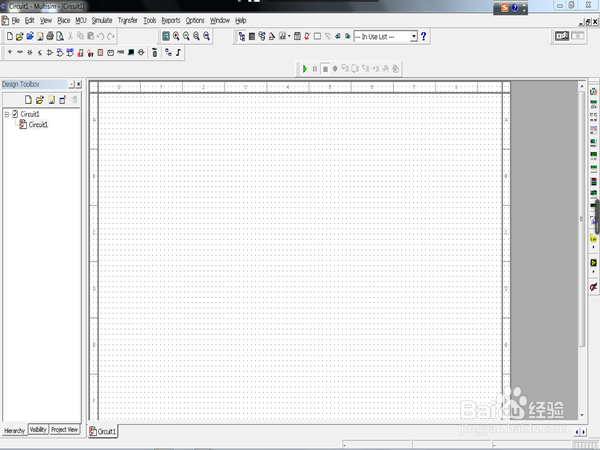This screenshot has width=600, height=450.
Task: Switch to the Project View tab
Action: [64, 430]
